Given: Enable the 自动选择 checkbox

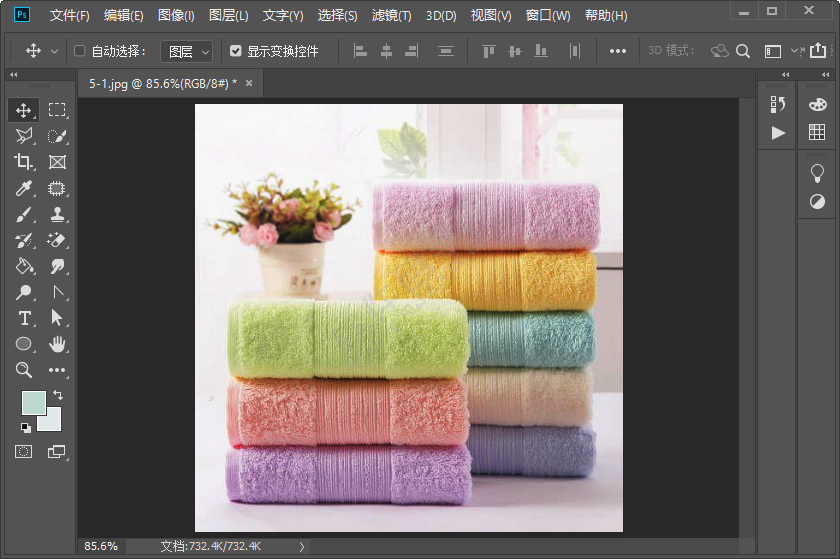Looking at the screenshot, I should coord(80,51).
